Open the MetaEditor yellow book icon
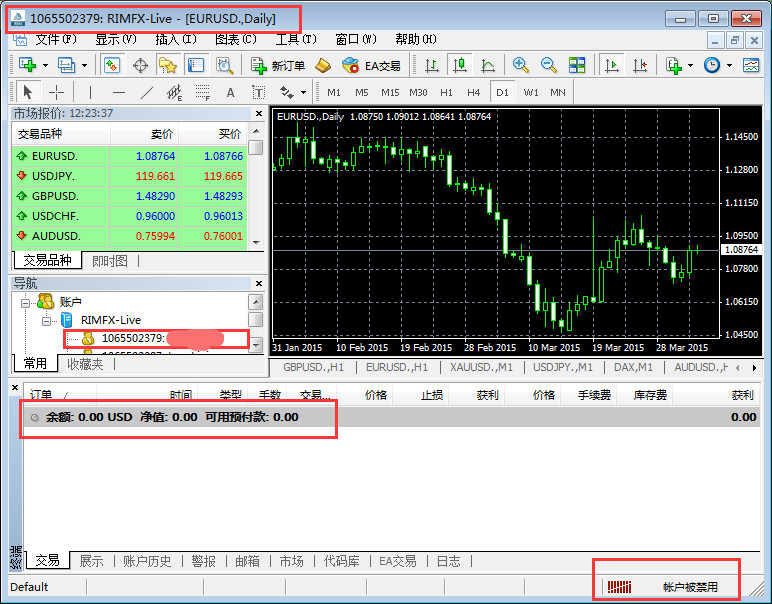This screenshot has width=772, height=604. (x=323, y=65)
